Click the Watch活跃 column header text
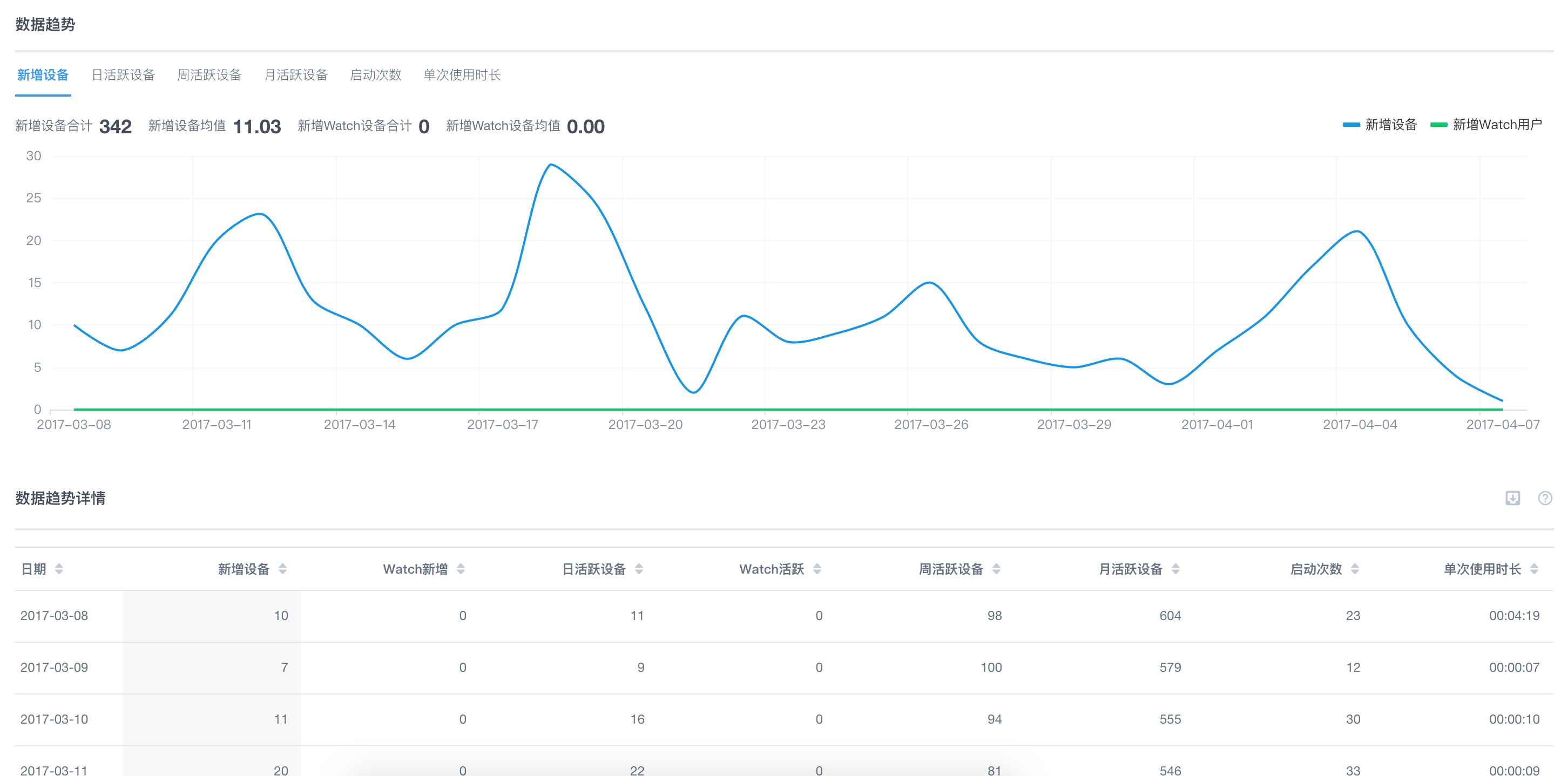This screenshot has height=776, width=1568. (772, 569)
